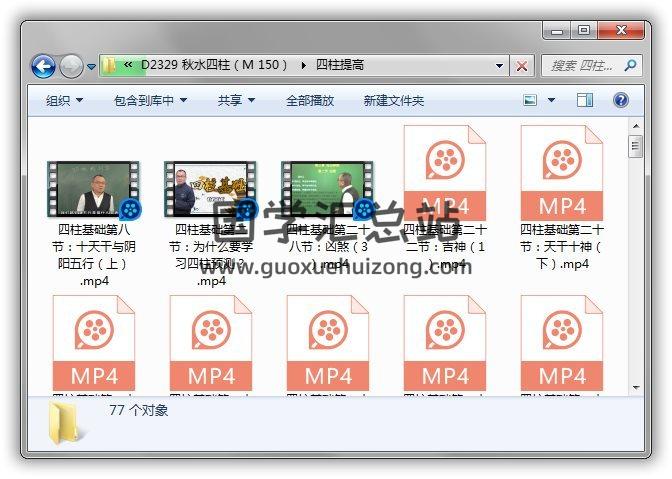Select second MP4 icon in second row
The width and height of the screenshot is (672, 479).
tap(211, 343)
